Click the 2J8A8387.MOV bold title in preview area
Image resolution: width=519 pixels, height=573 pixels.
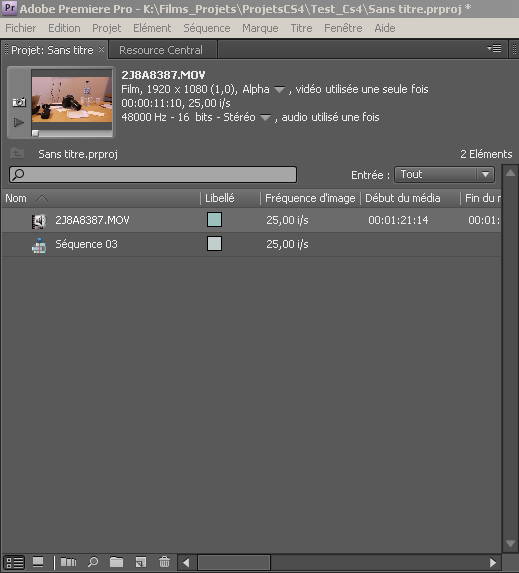tap(163, 75)
